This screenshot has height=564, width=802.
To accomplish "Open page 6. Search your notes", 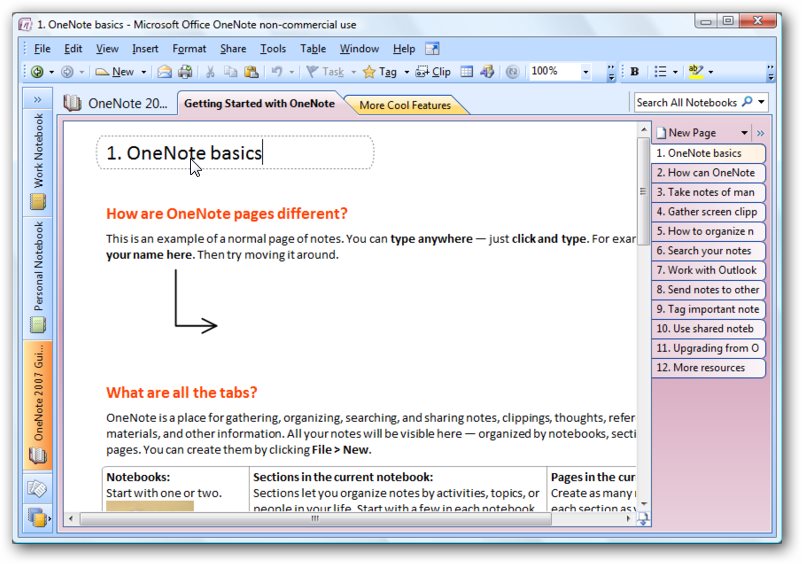I will pos(708,251).
